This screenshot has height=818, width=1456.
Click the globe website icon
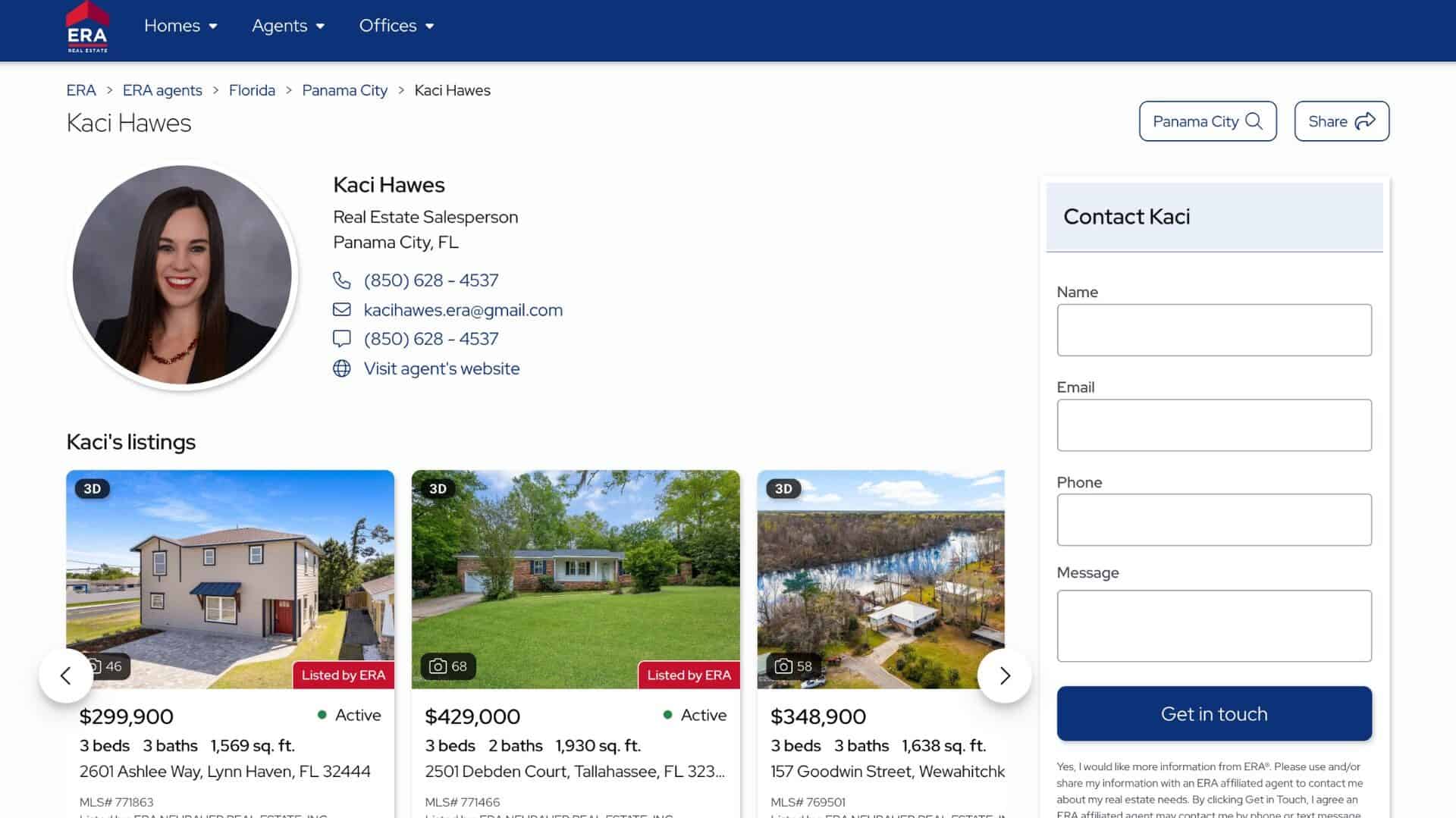(342, 368)
